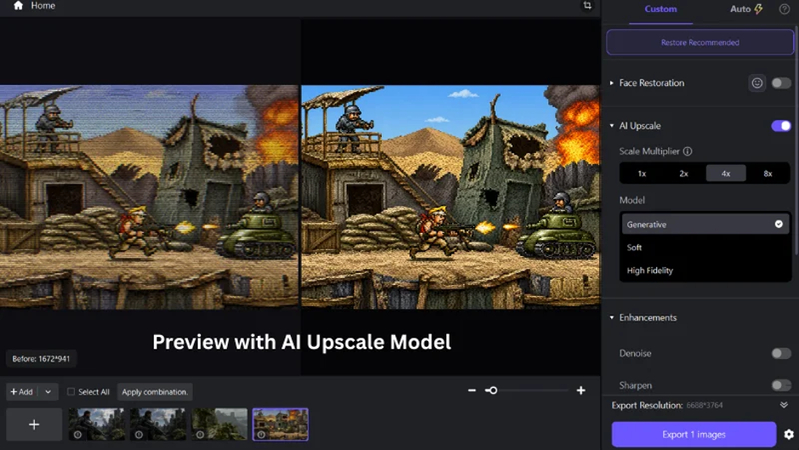Open the help question mark icon
The image size is (799, 450).
tap(784, 9)
